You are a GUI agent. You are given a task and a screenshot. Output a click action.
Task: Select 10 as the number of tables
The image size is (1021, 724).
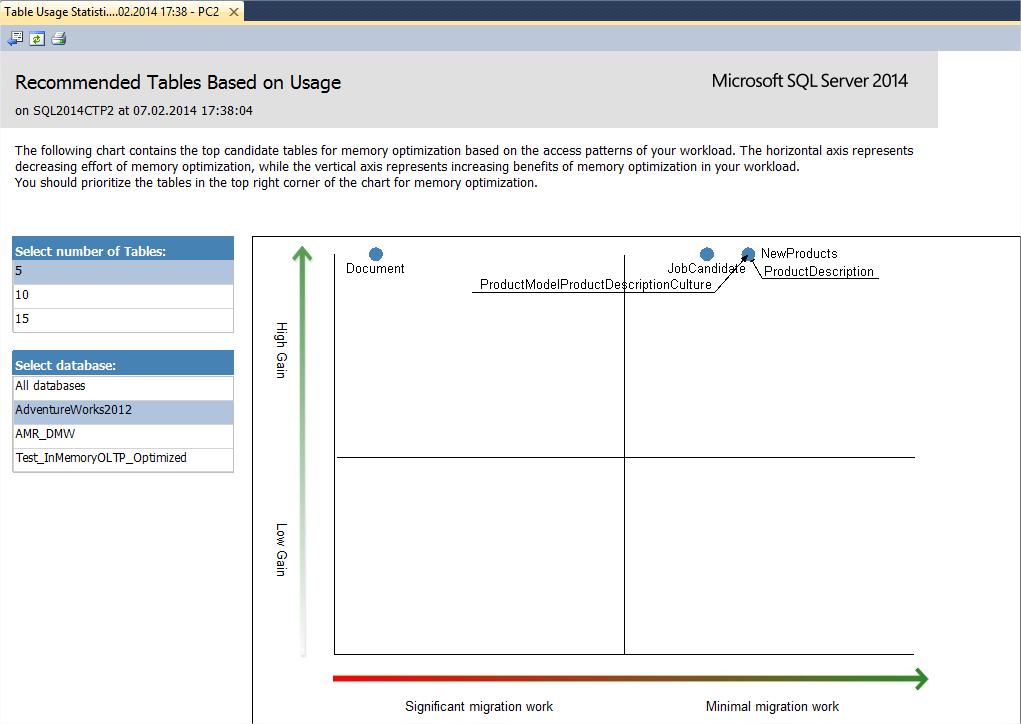tap(123, 296)
